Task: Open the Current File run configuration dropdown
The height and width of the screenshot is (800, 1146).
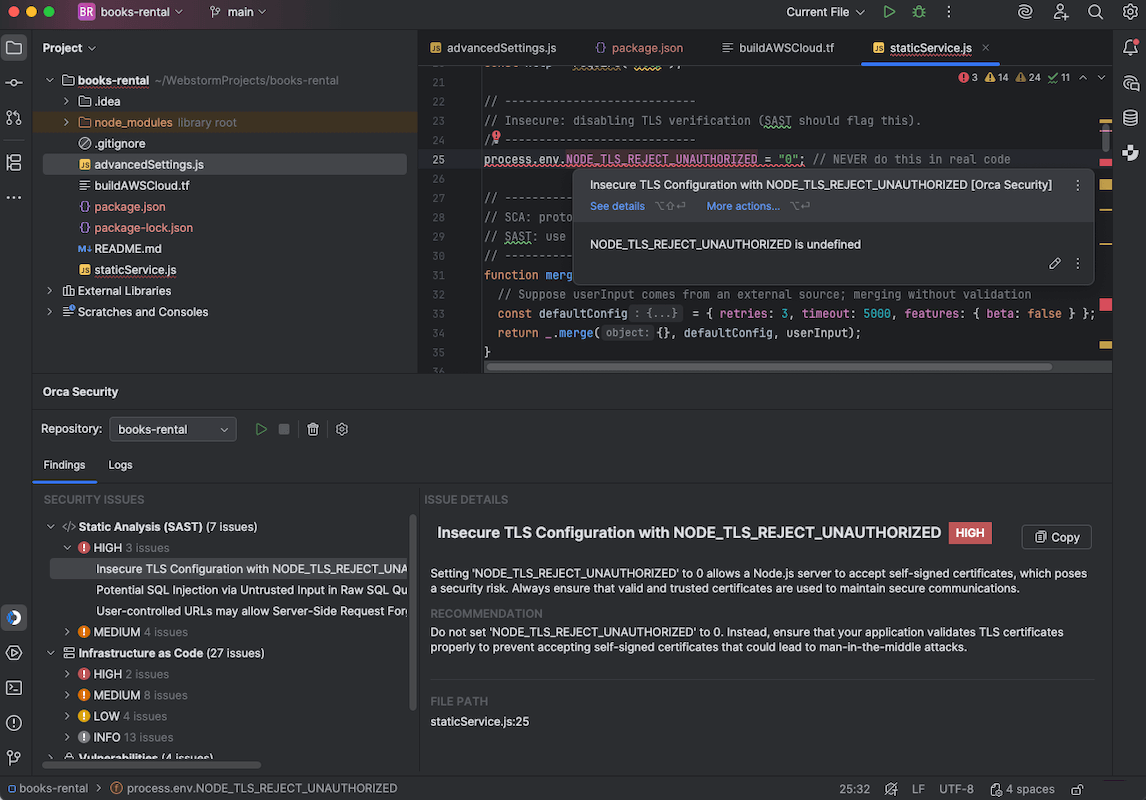Action: 825,12
